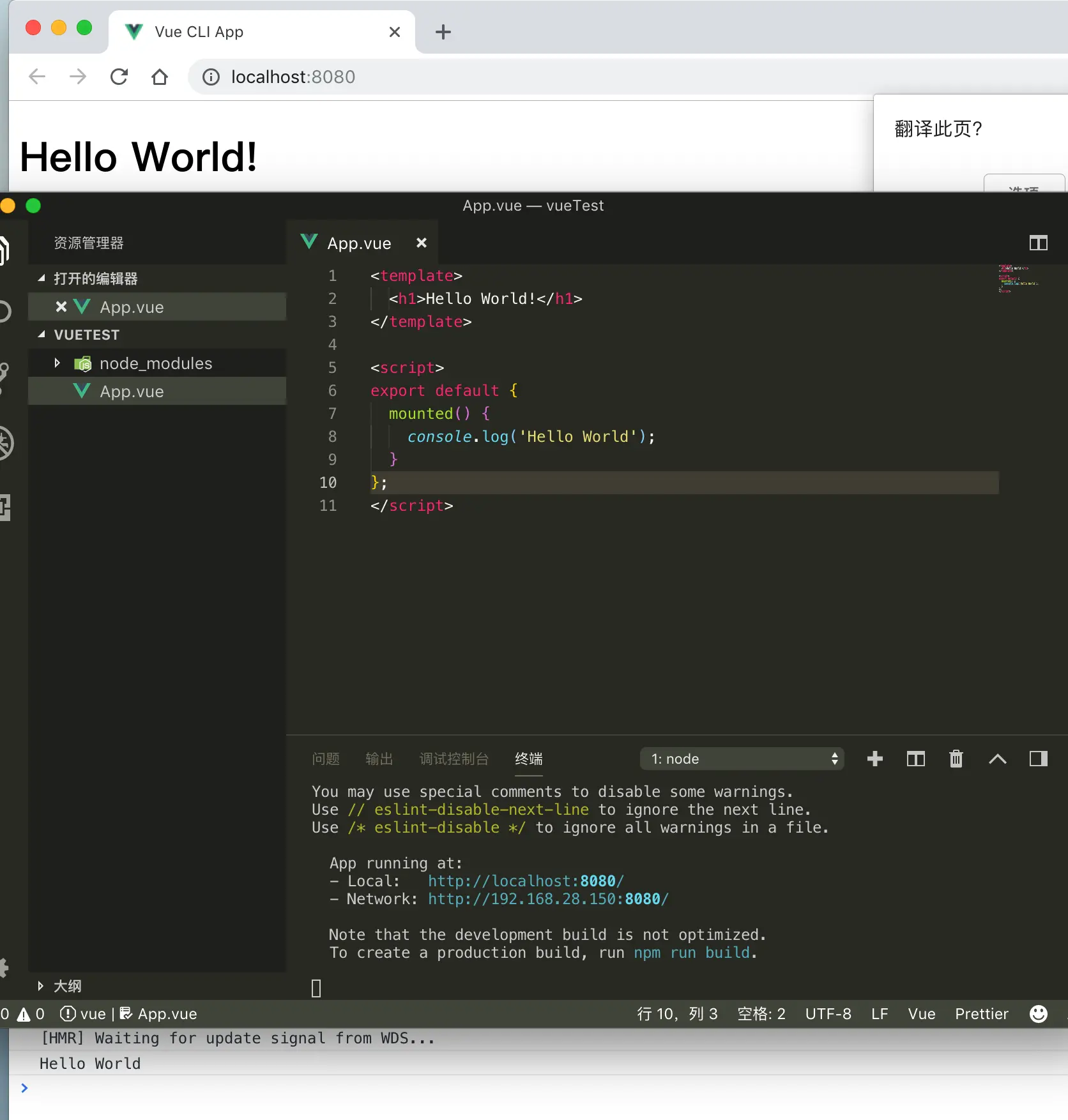Open a new browser tab
Image resolution: width=1068 pixels, height=1120 pixels.
tap(443, 32)
